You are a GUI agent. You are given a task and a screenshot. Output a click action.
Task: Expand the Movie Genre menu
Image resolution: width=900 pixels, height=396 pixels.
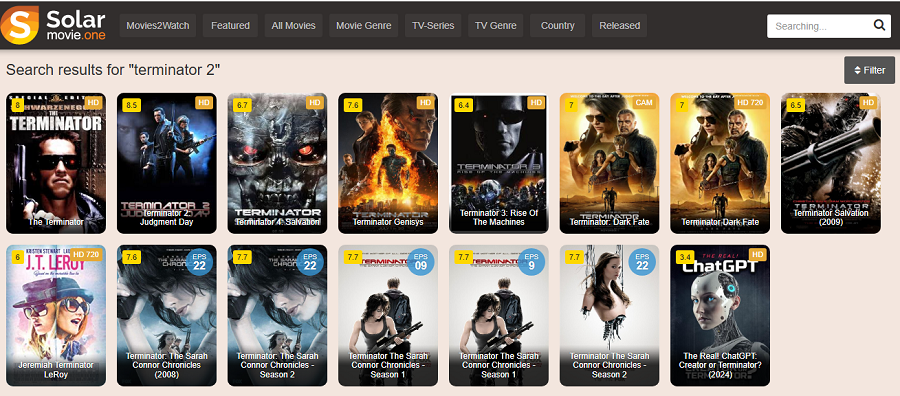(x=364, y=26)
